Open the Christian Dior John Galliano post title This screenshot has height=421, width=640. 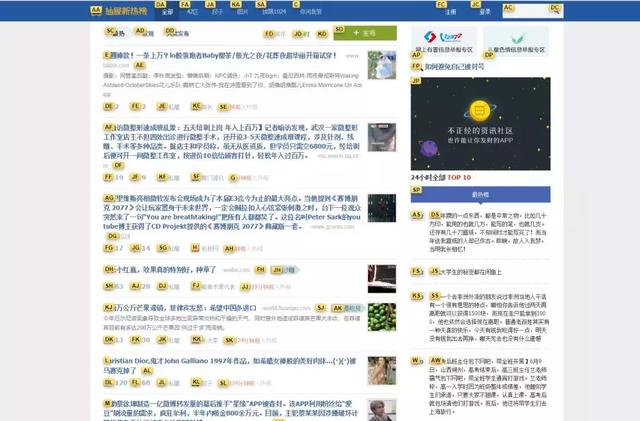230,365
